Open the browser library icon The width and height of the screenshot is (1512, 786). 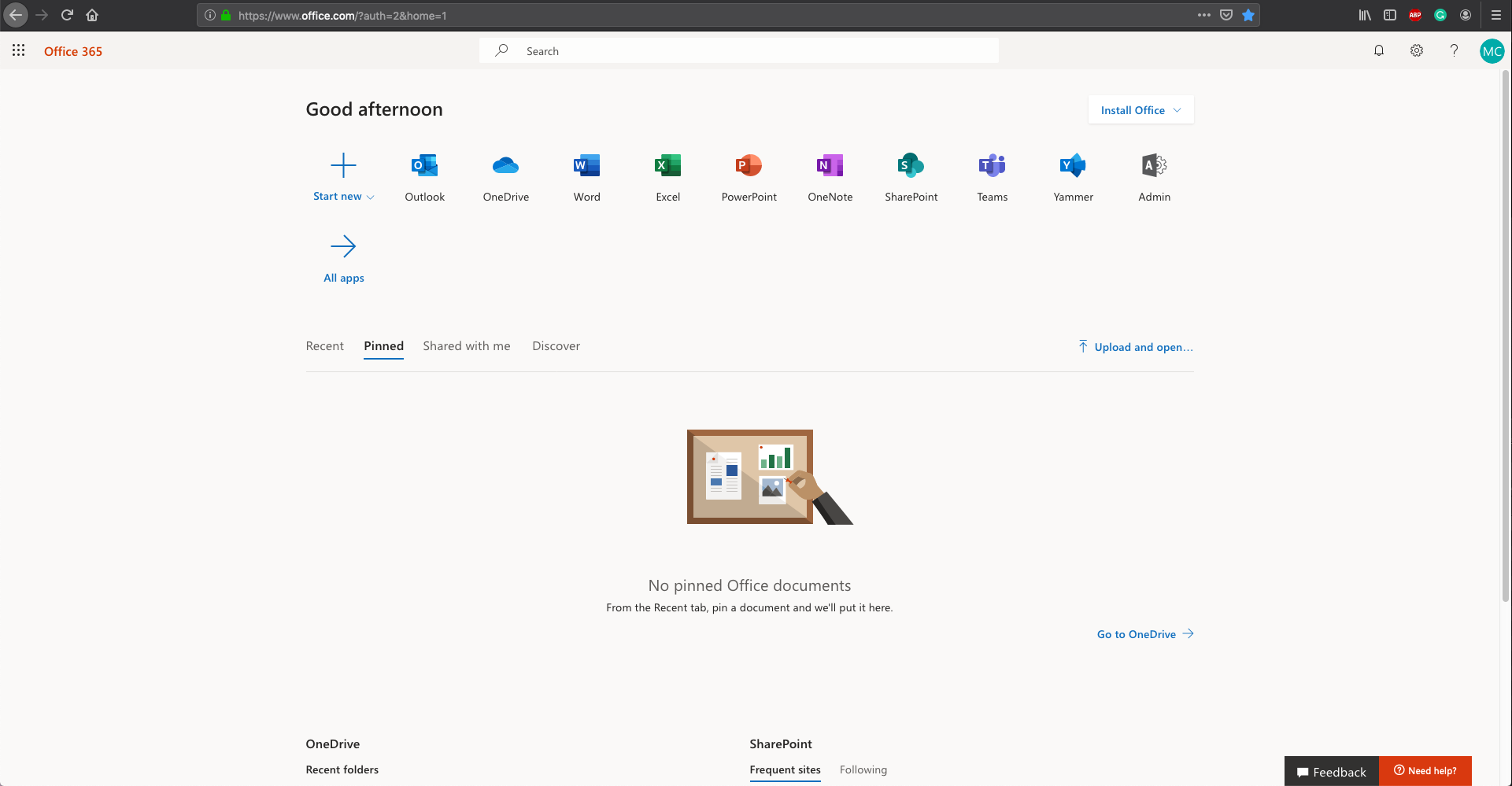[1365, 15]
